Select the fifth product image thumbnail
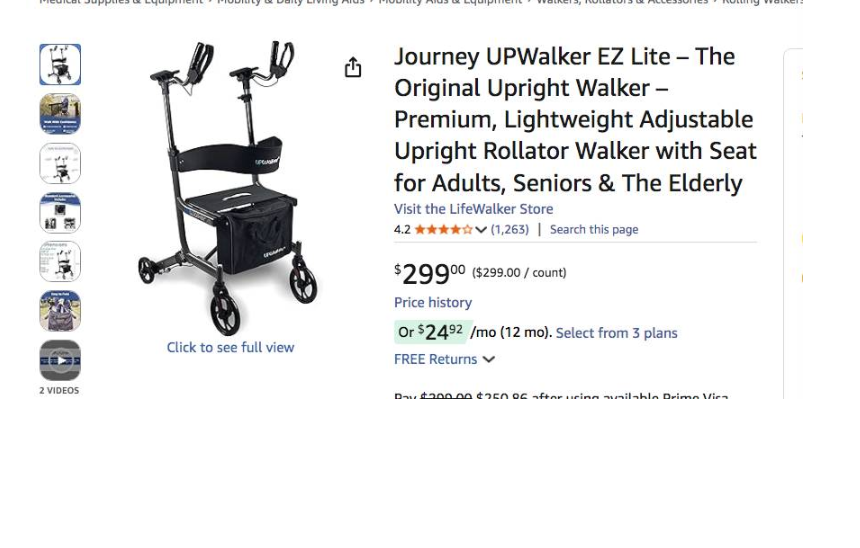Viewport: 860px width, 548px height. pyautogui.click(x=60, y=261)
